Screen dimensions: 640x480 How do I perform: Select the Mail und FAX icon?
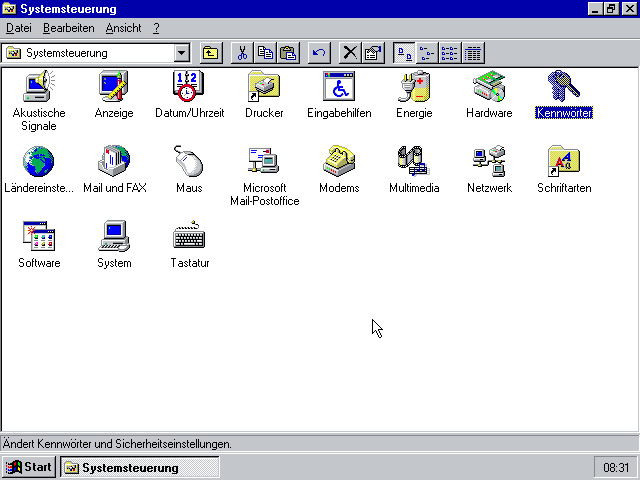coord(114,161)
